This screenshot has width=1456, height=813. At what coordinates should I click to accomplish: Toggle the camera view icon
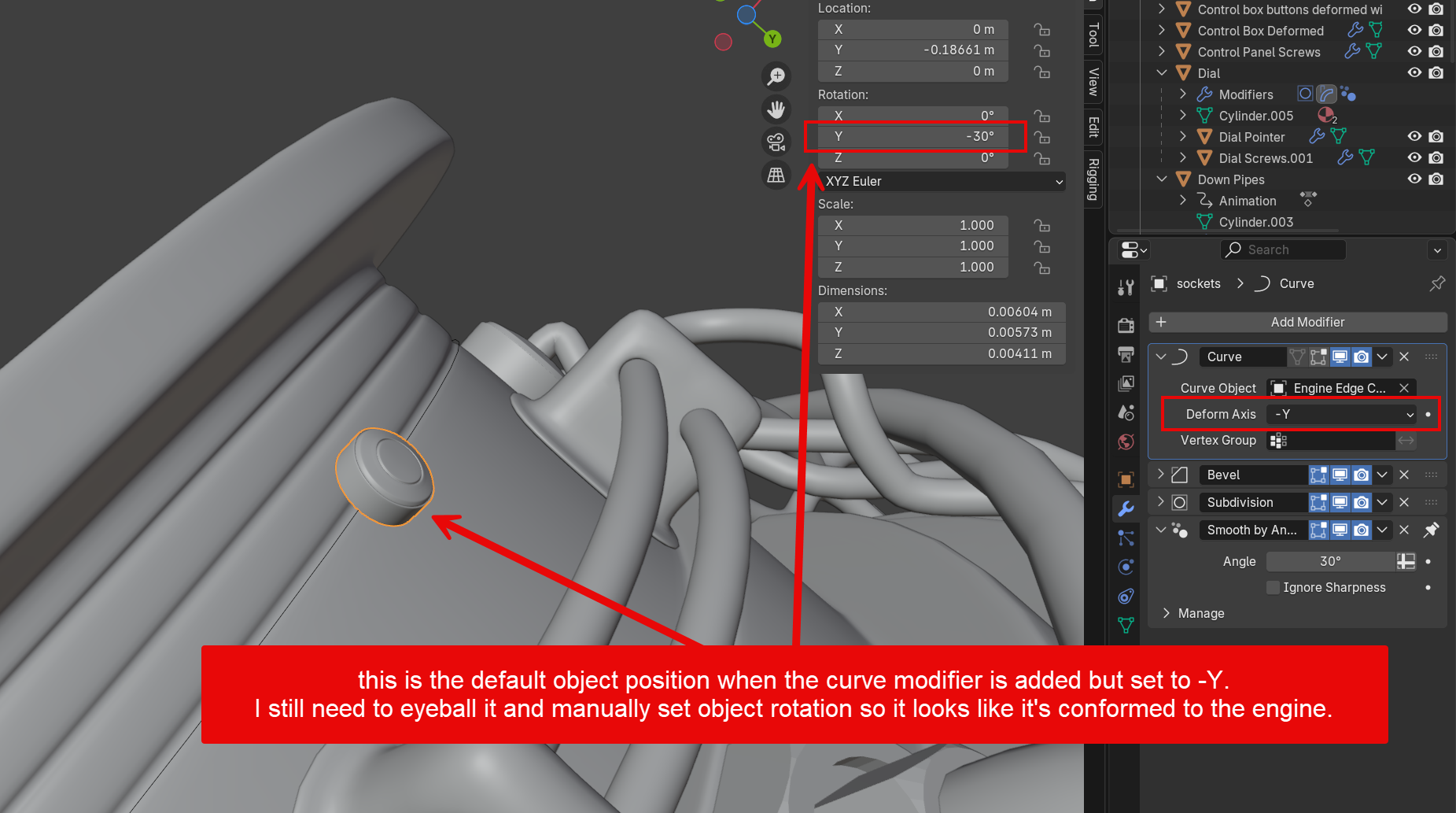[x=776, y=142]
